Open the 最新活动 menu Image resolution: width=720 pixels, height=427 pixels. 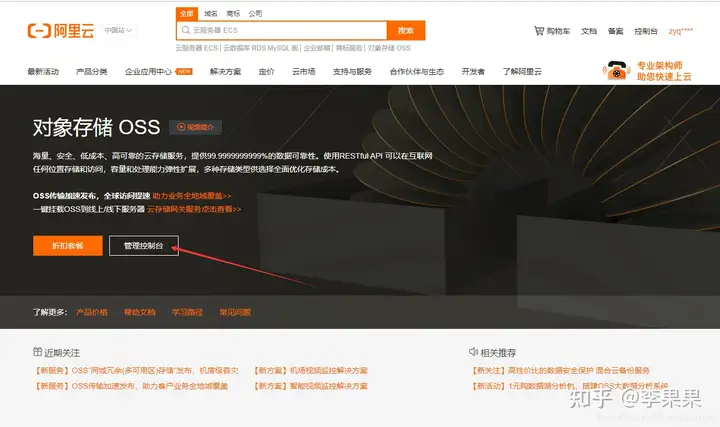43,72
